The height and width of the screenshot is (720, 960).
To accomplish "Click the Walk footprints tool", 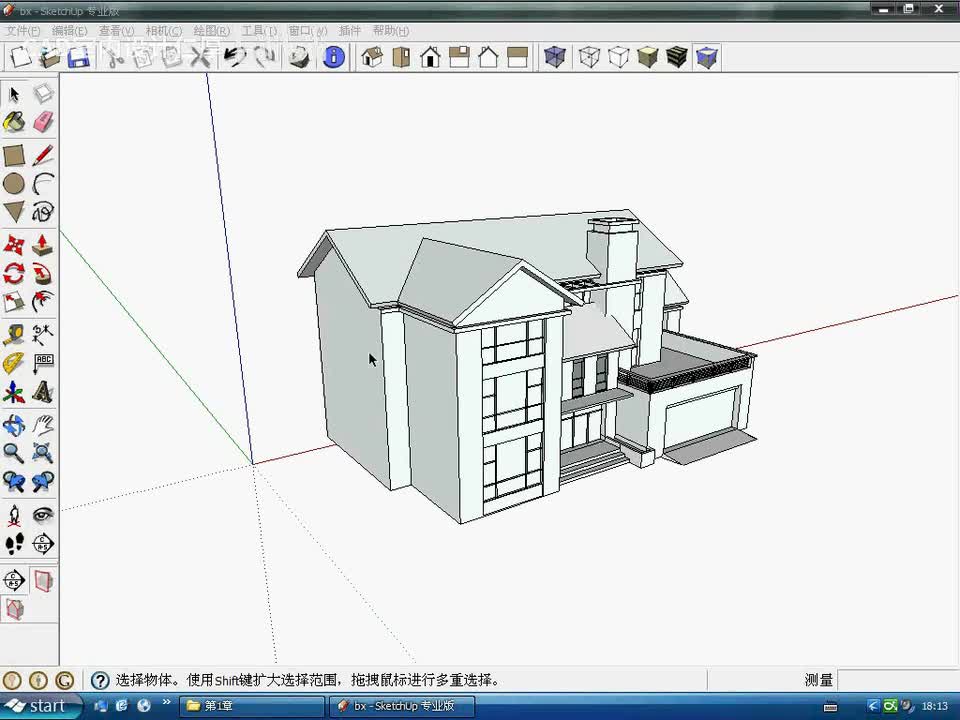I will coord(14,544).
